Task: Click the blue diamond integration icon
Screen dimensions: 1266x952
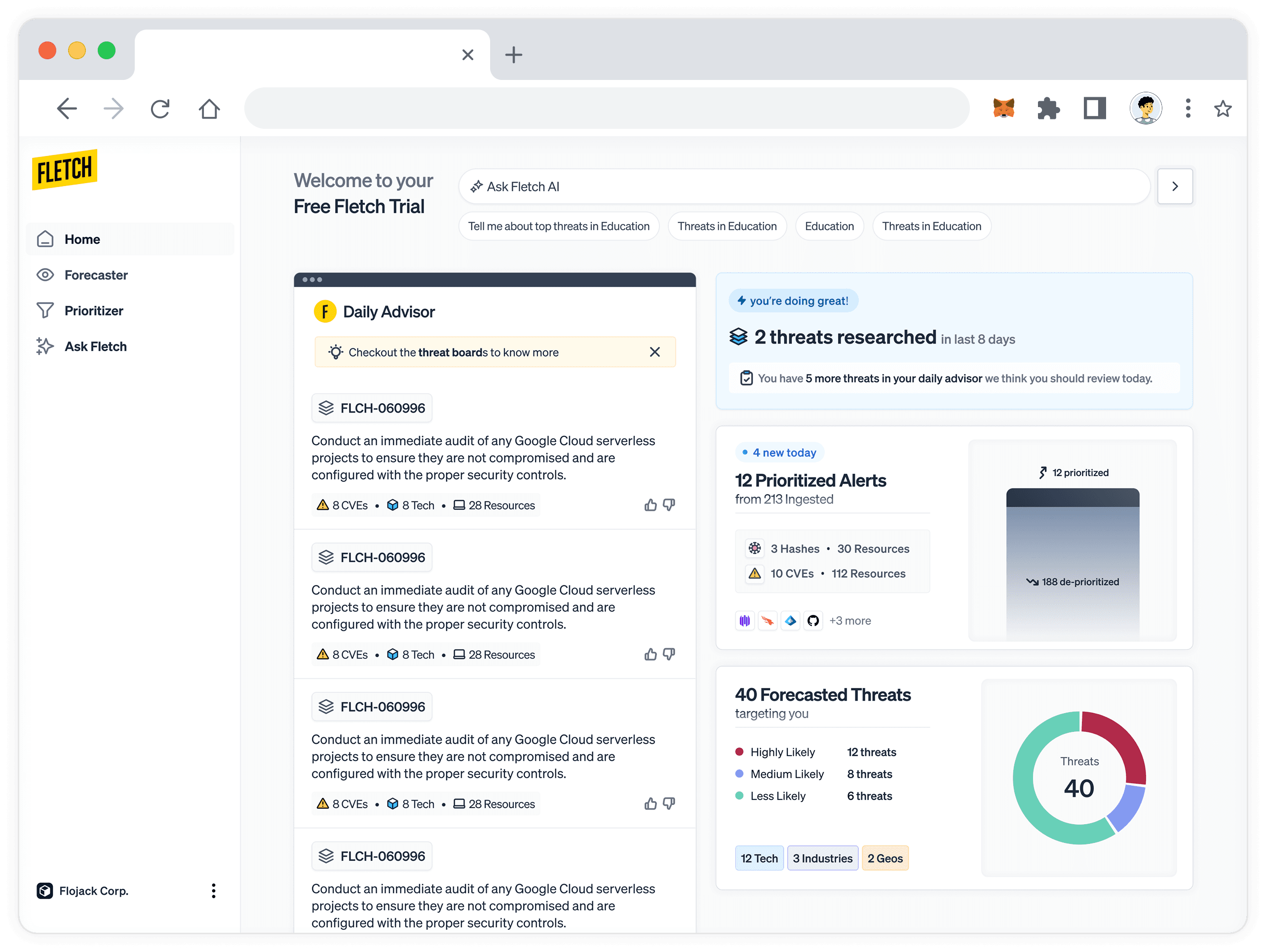Action: point(790,621)
